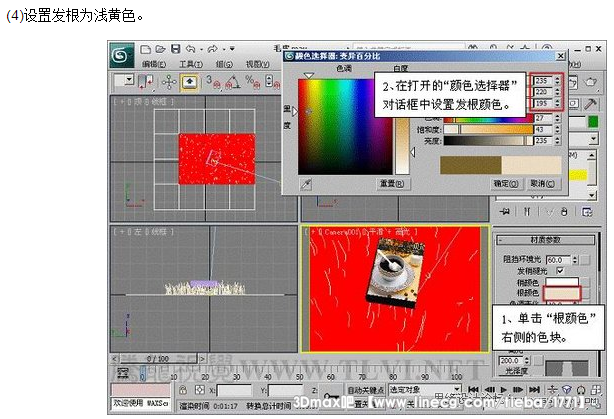This screenshot has height=419, width=614.
Task: Click the time slider showing 0 / 100
Action: click(x=158, y=358)
